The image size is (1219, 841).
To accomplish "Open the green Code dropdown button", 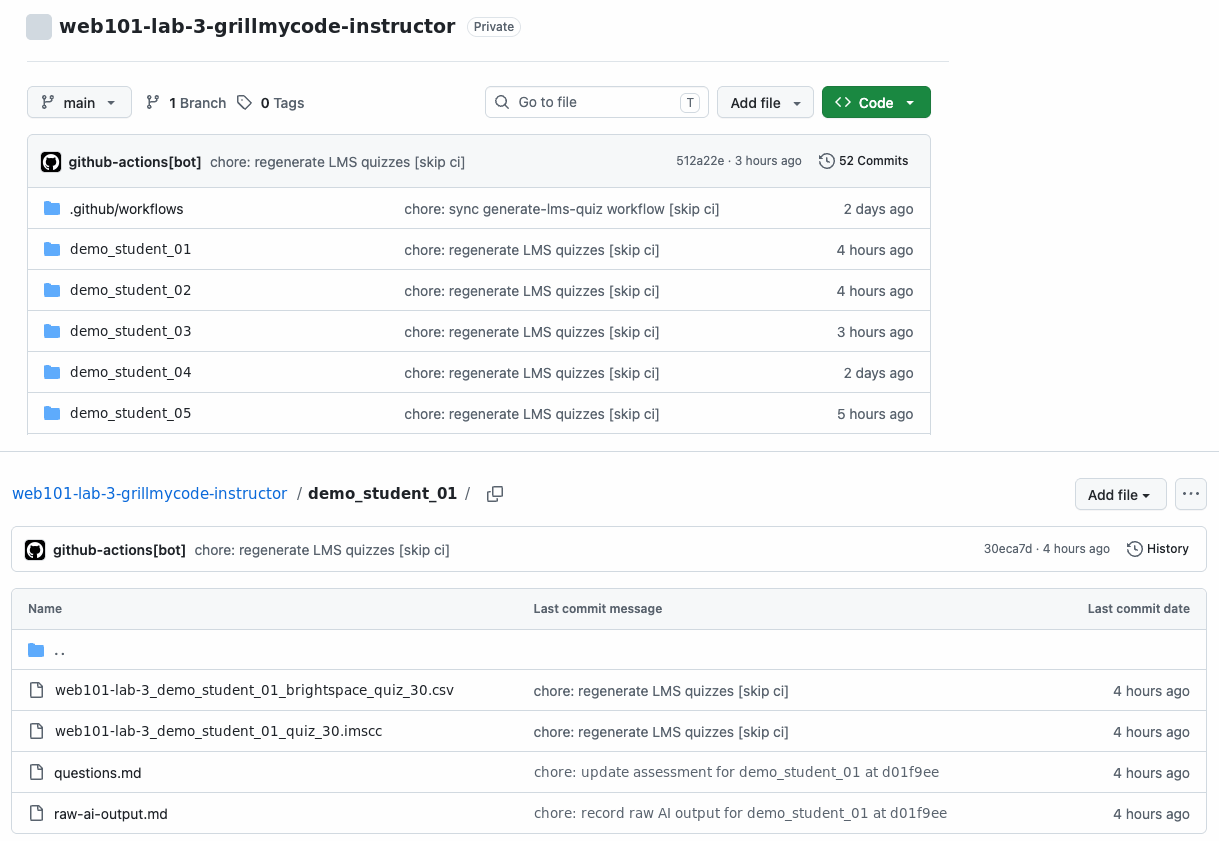I will (876, 103).
